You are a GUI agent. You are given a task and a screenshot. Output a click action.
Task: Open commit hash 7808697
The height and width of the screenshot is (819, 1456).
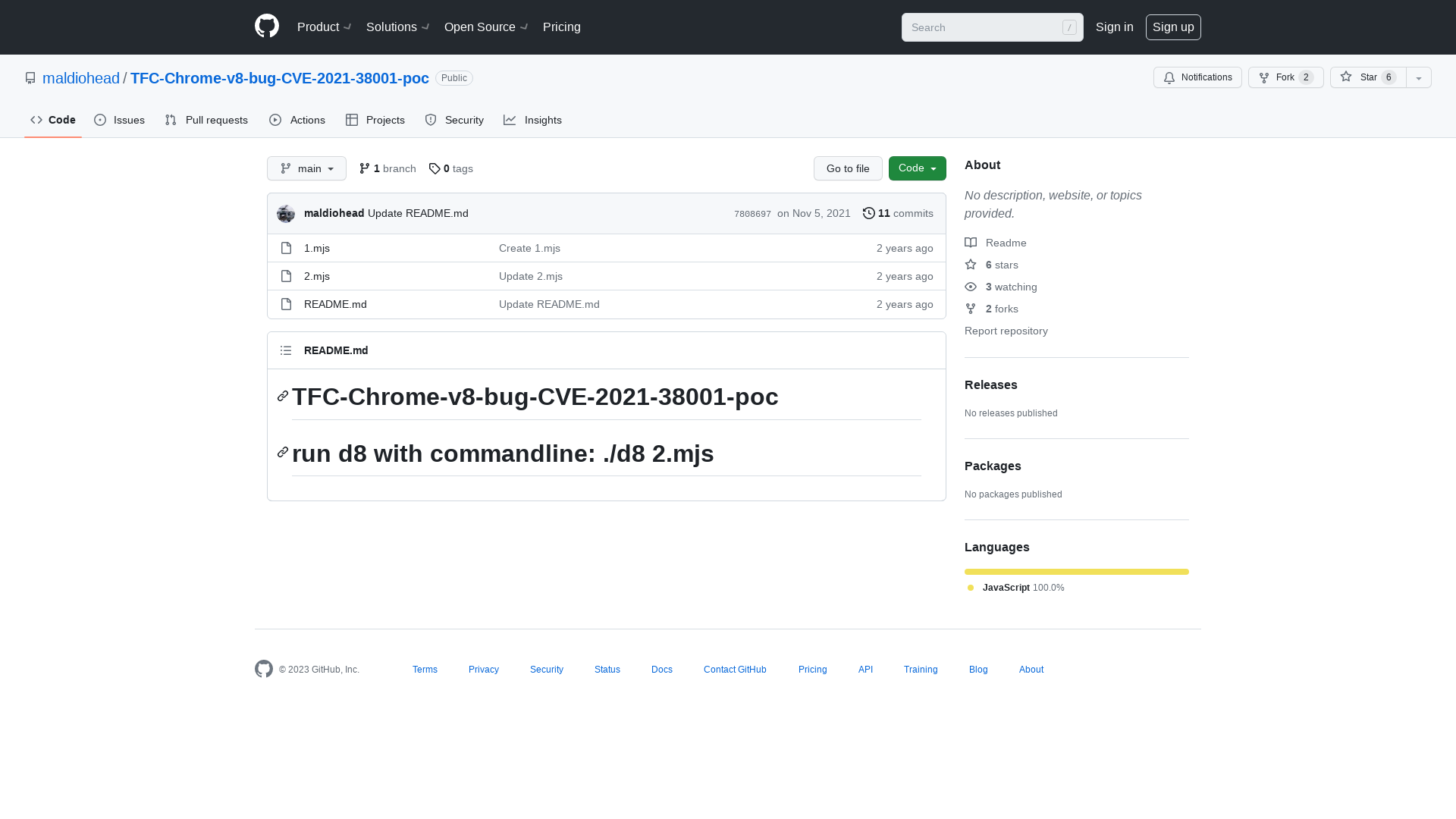752,214
